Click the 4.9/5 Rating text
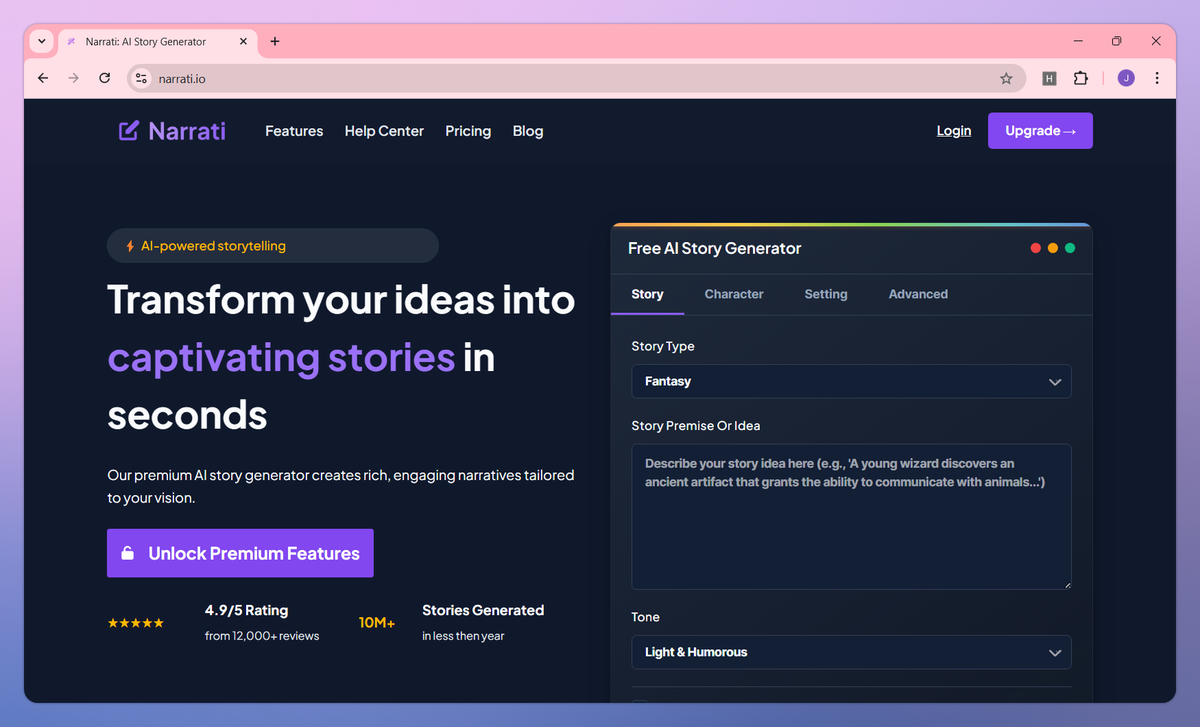 (246, 610)
